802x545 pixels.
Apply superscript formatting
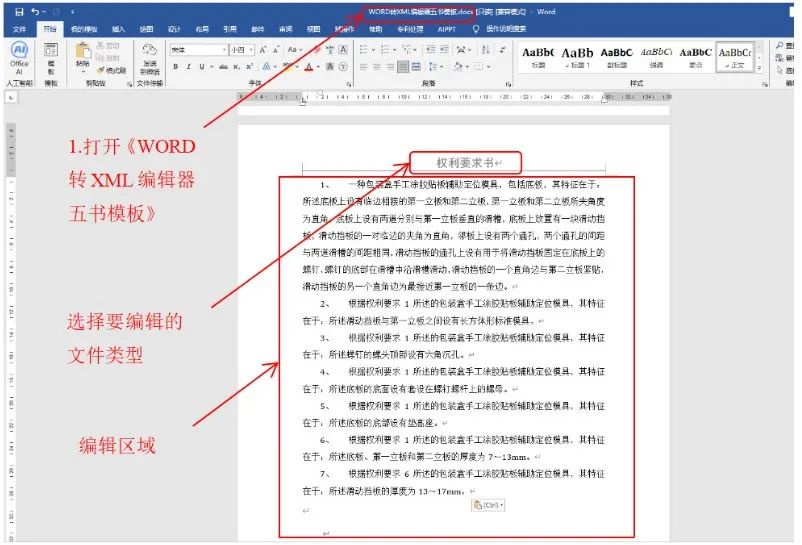[x=250, y=66]
